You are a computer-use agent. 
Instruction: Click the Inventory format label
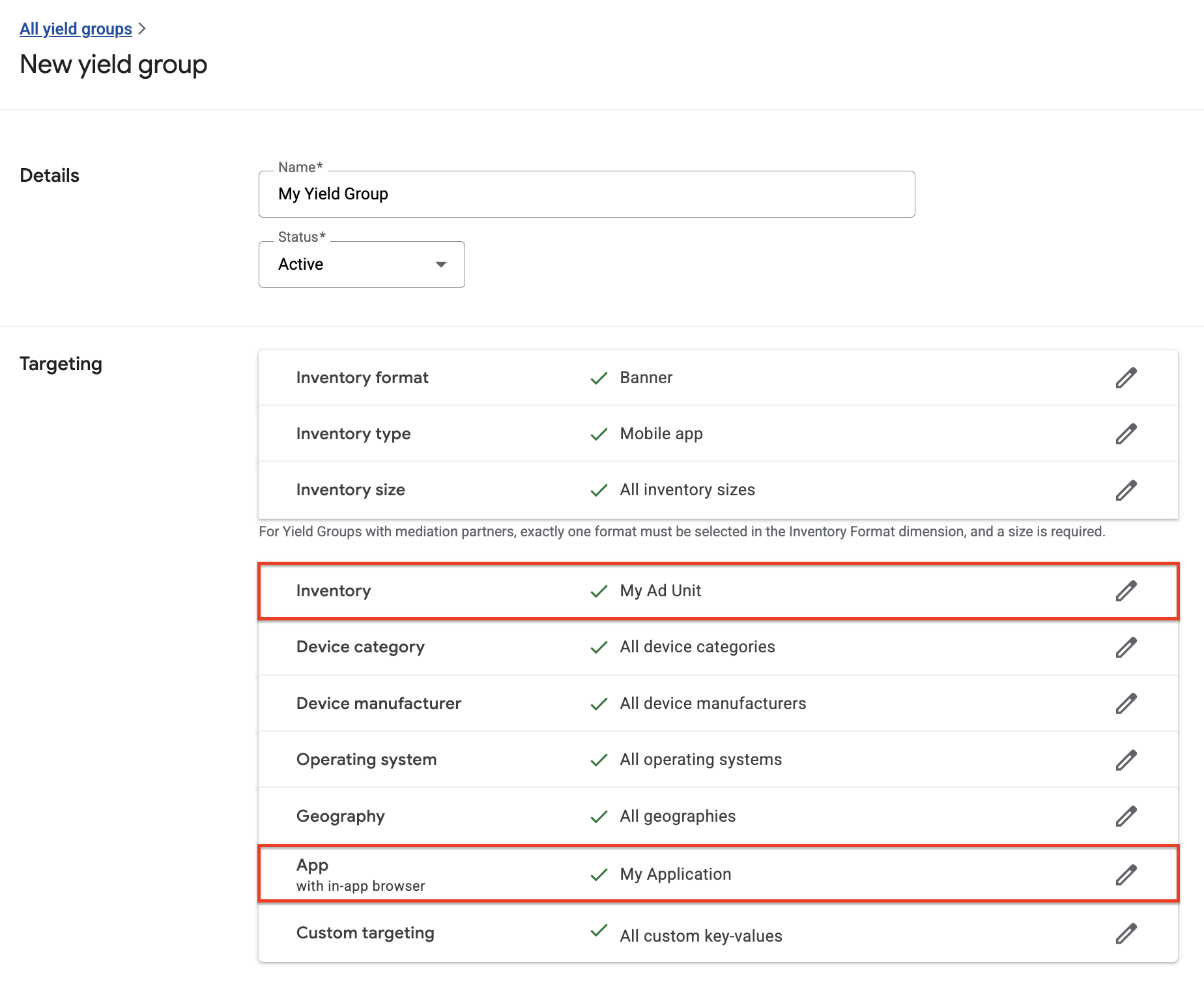point(362,378)
